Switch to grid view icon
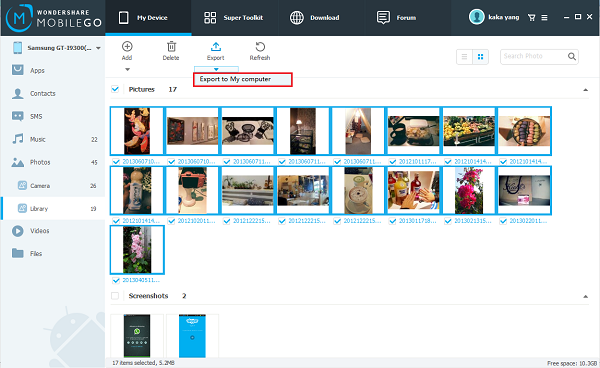This screenshot has height=368, width=600. [480, 57]
